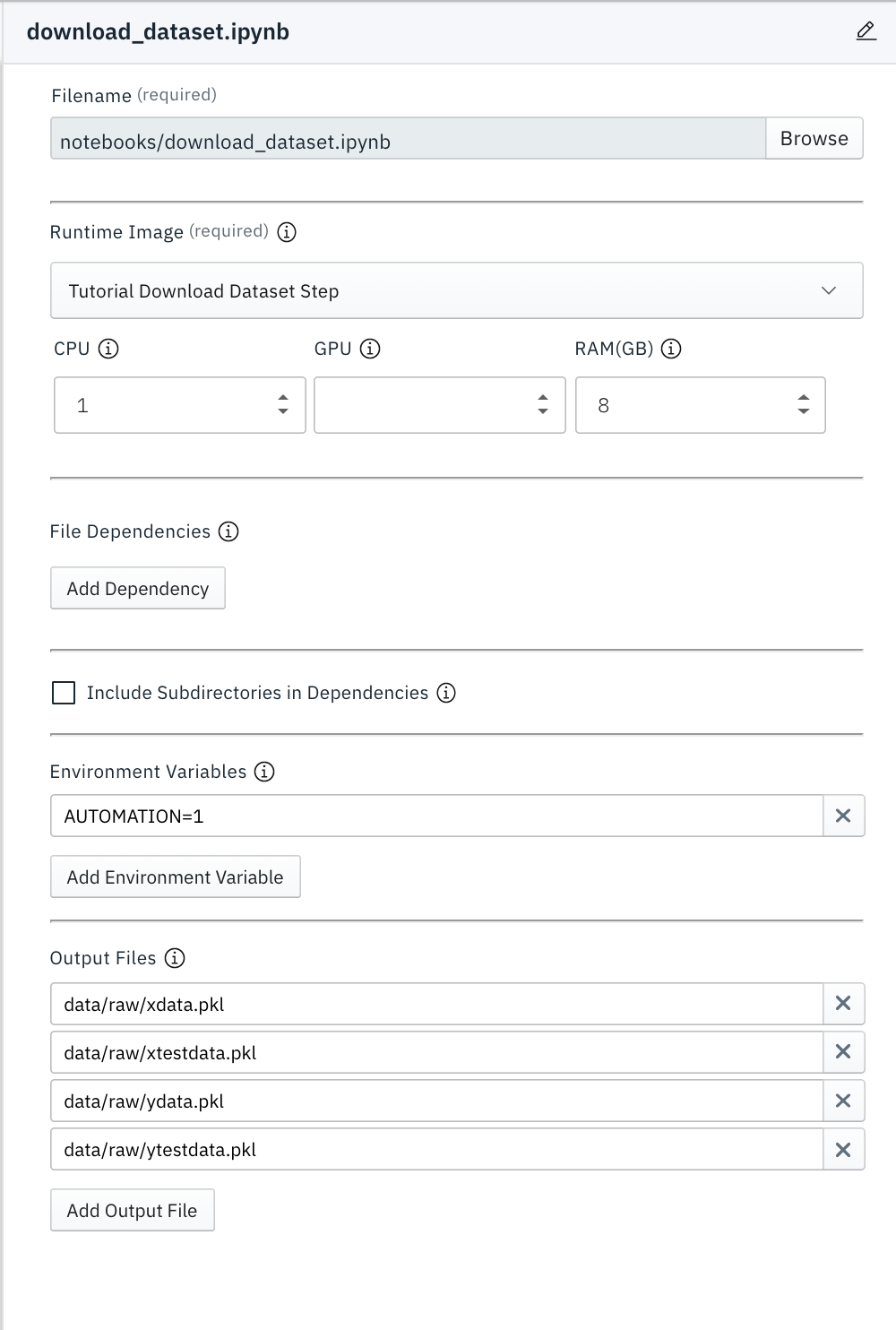
Task: Click the RAM(GB) info icon
Action: point(671,349)
